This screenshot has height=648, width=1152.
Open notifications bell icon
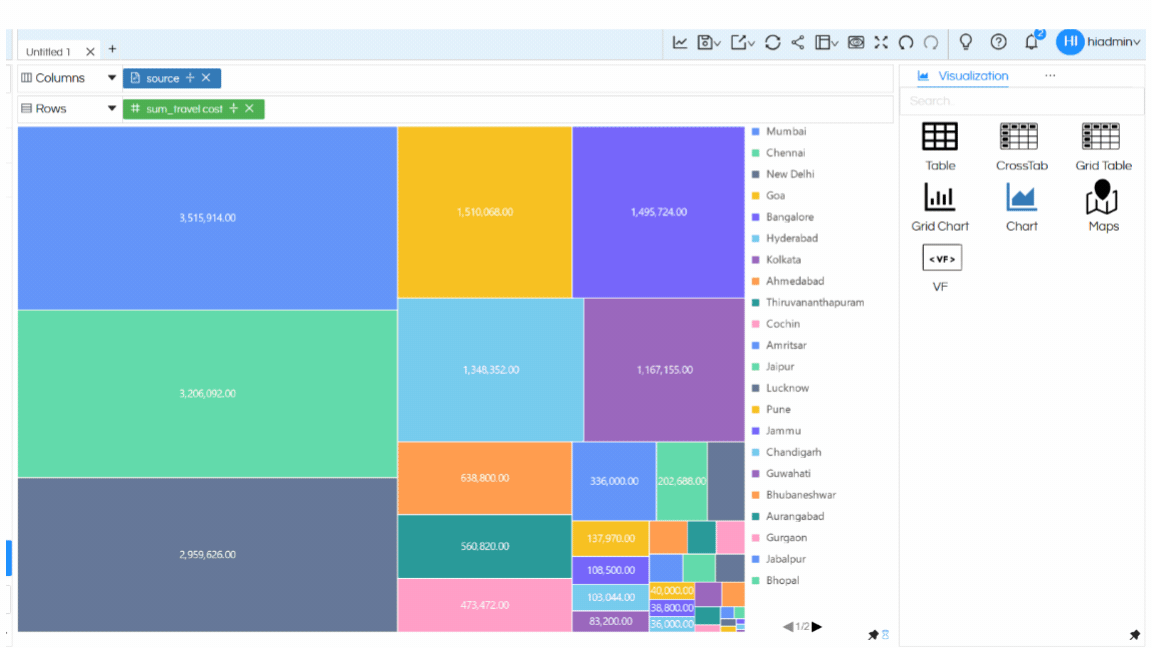pyautogui.click(x=1032, y=42)
